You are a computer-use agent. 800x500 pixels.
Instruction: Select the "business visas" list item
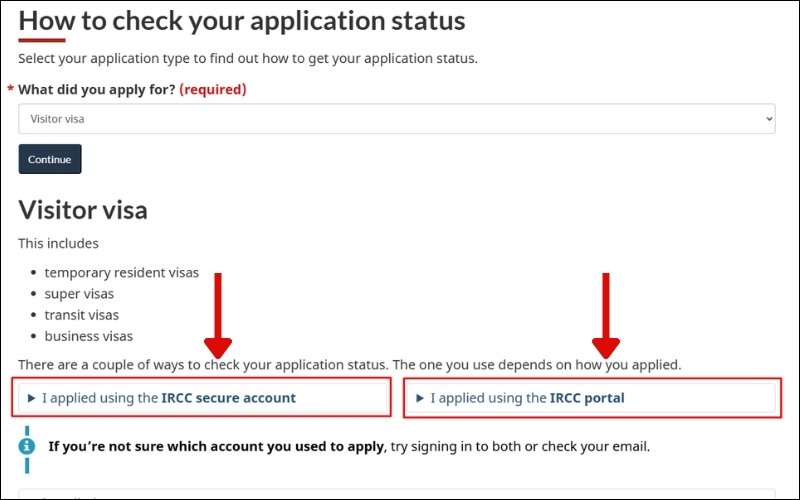(x=88, y=336)
